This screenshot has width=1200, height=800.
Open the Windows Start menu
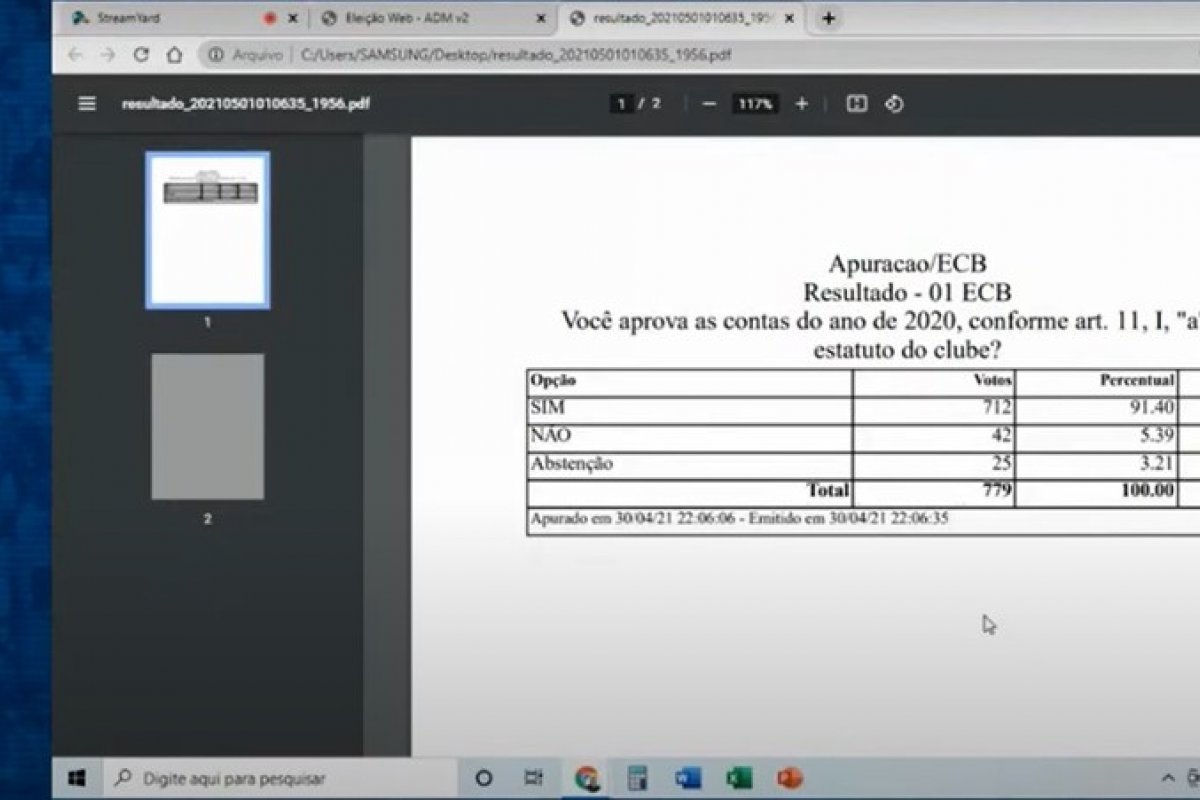77,778
